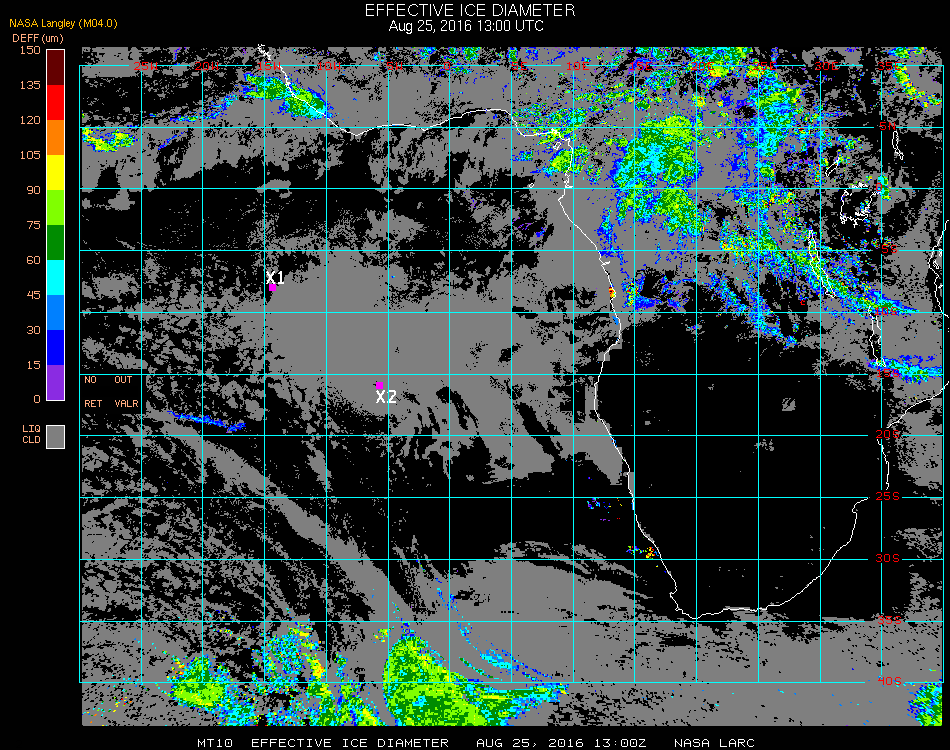Select the gray LIQ CLD legend swatch
950x750 pixels.
click(56, 437)
